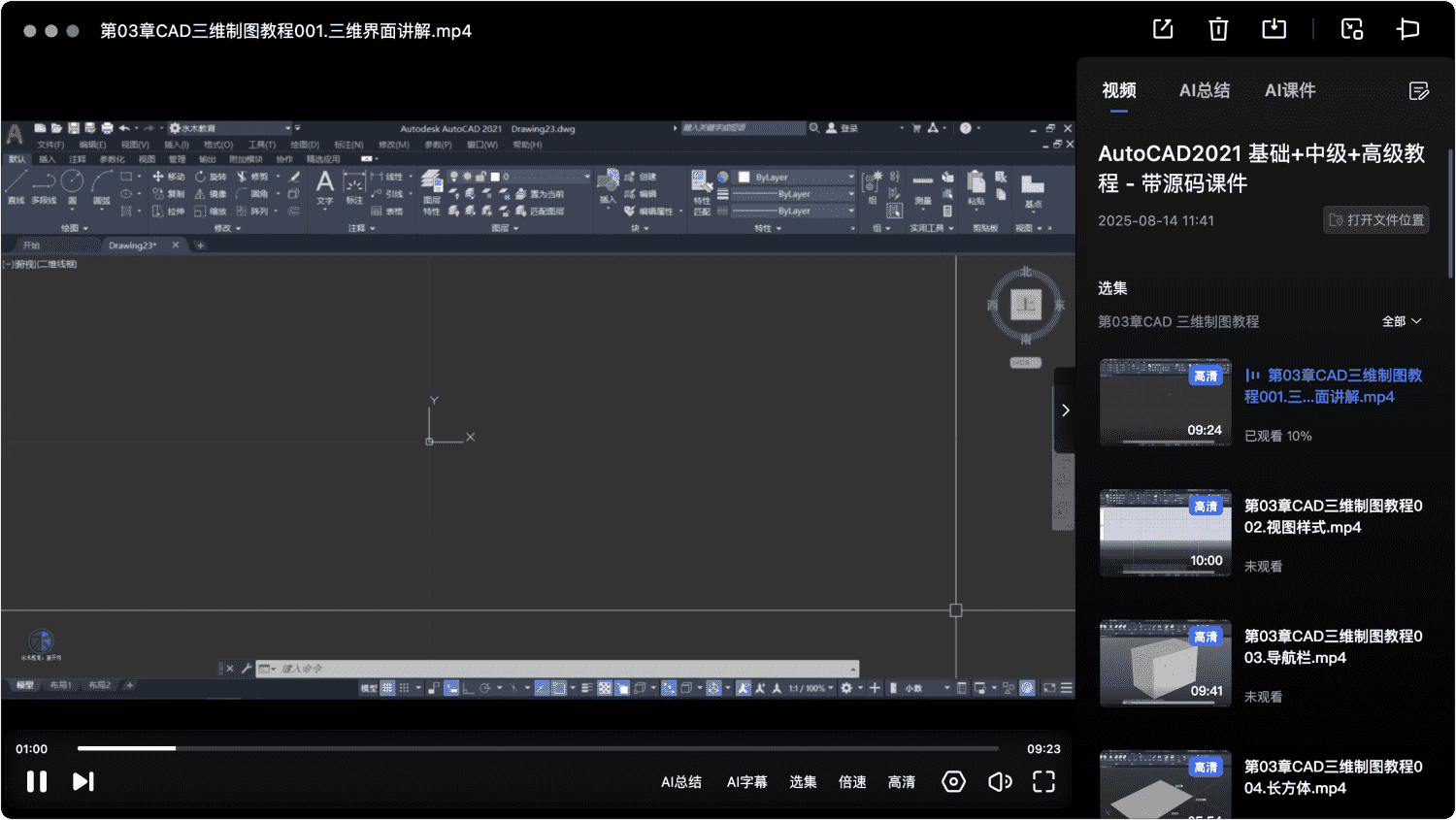Switch to the AI课件 tab
Image resolution: width=1456 pixels, height=820 pixels.
(x=1290, y=90)
